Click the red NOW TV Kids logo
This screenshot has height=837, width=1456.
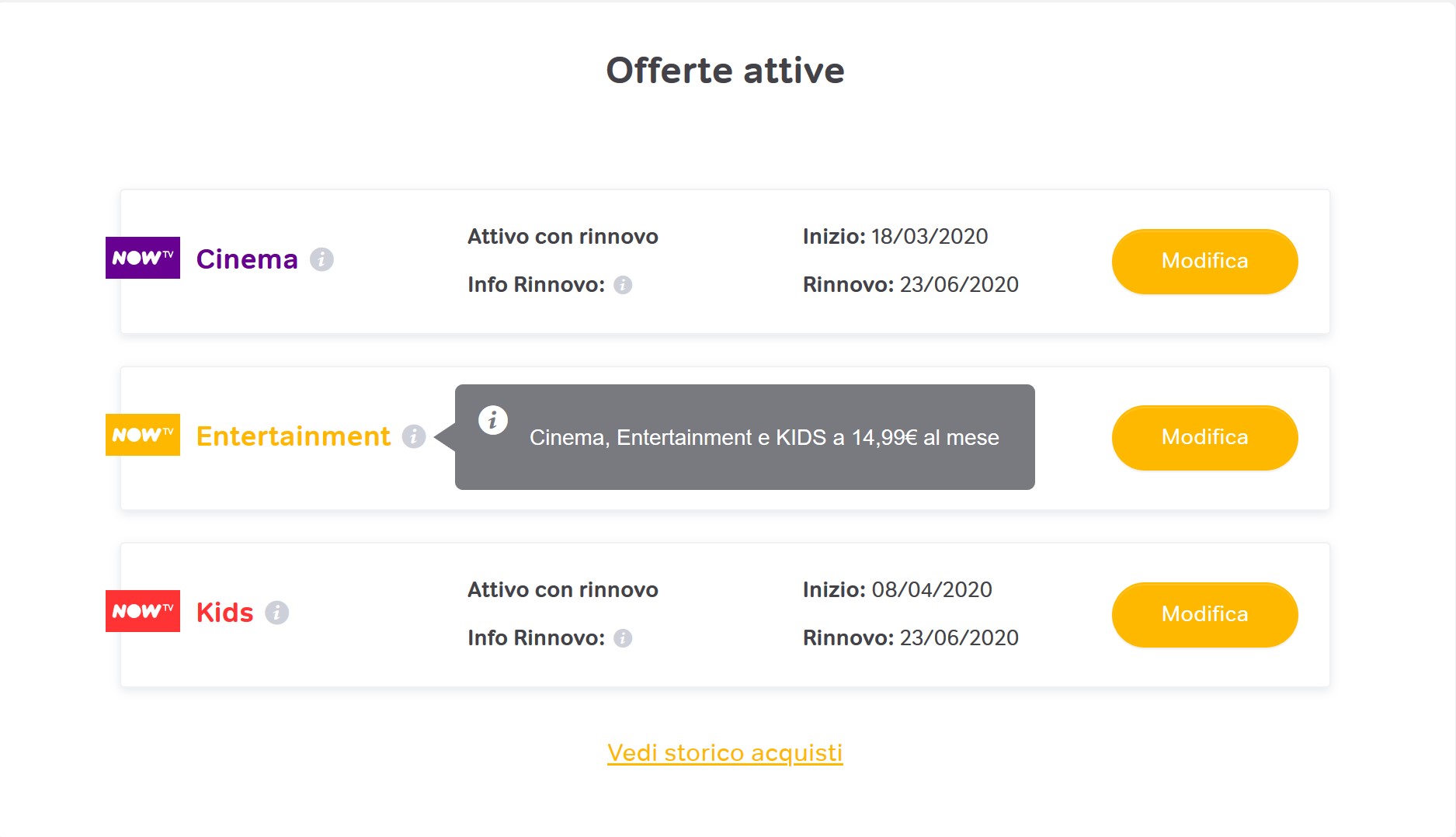[143, 611]
